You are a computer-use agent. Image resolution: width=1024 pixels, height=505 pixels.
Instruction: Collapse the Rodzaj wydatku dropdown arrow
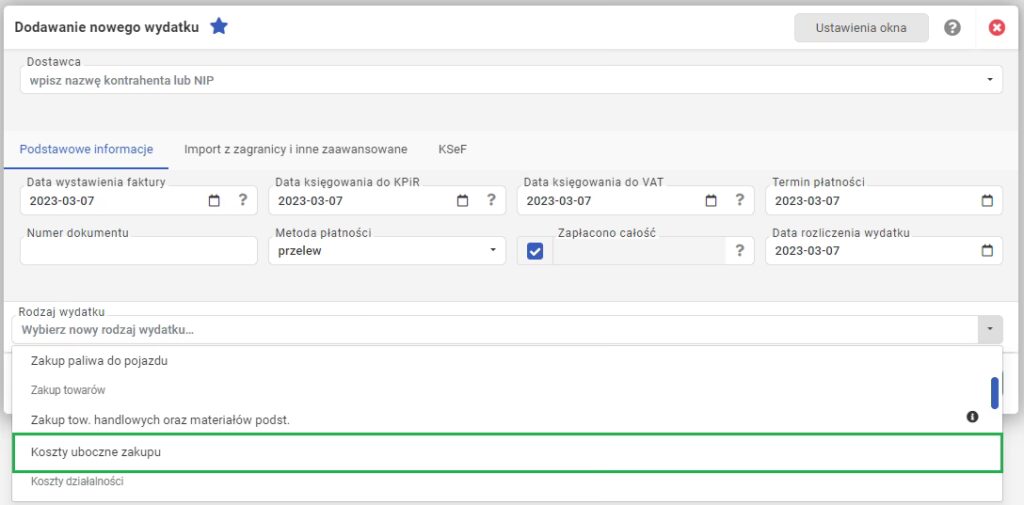pyautogui.click(x=989, y=329)
